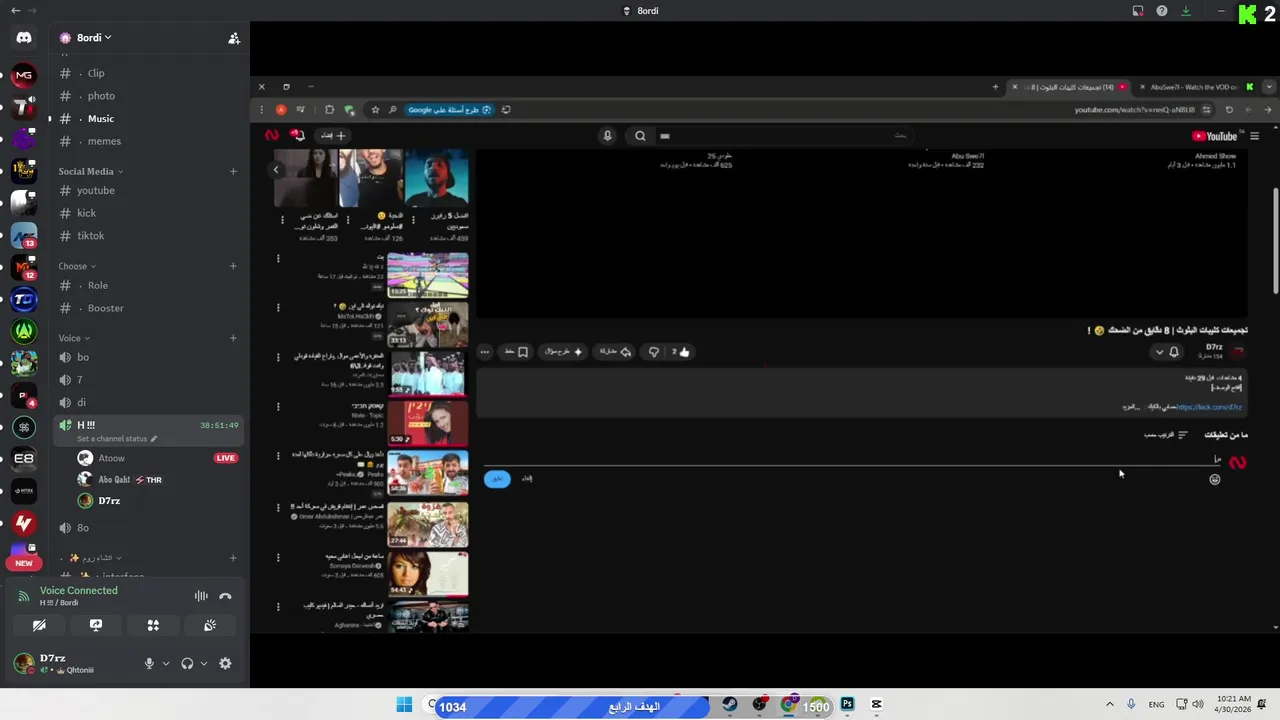Open the Discord help question mark icon
Viewport: 1280px width, 720px height.
(x=1162, y=11)
